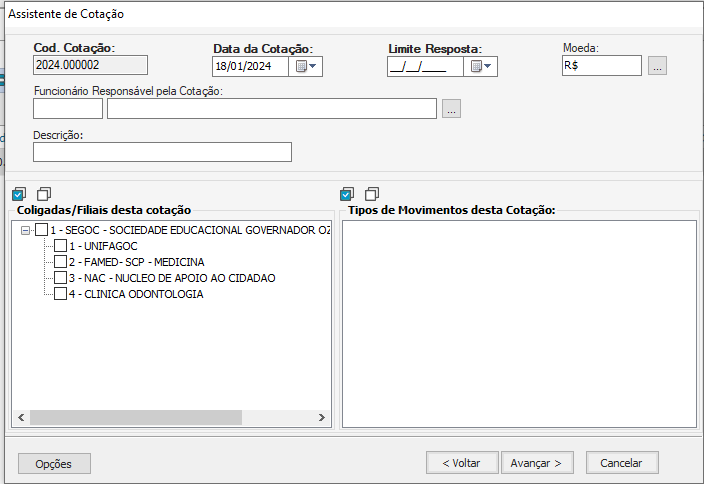704x484 pixels.
Task: Open Moeda lookup ellipsis button
Action: point(656,66)
